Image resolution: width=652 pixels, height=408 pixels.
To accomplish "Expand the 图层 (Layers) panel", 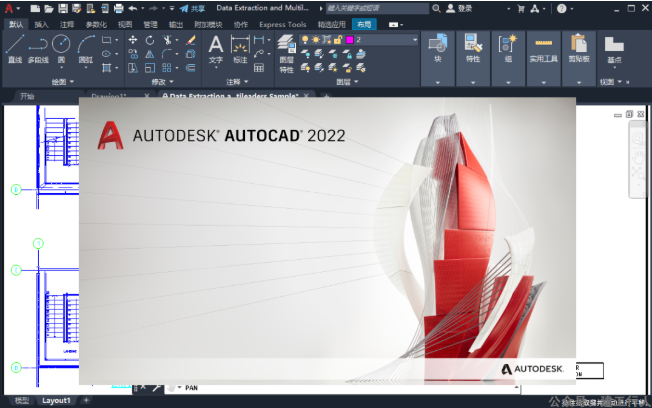I will click(347, 82).
